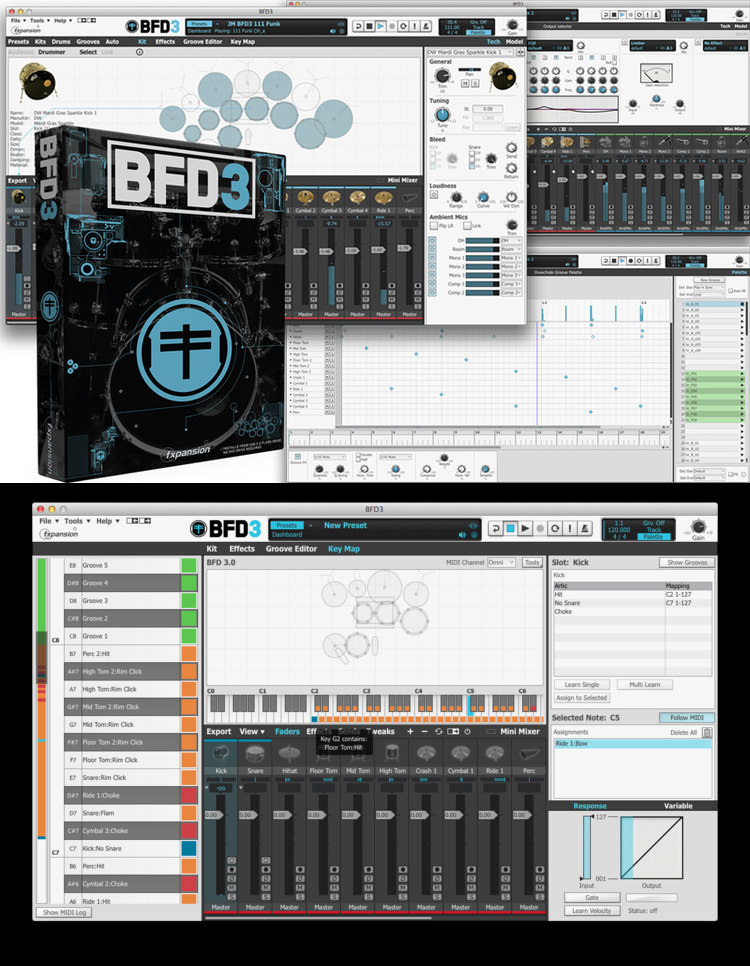The image size is (750, 966).
Task: Turn the Gain knob in the Key Map window
Action: coord(698,527)
